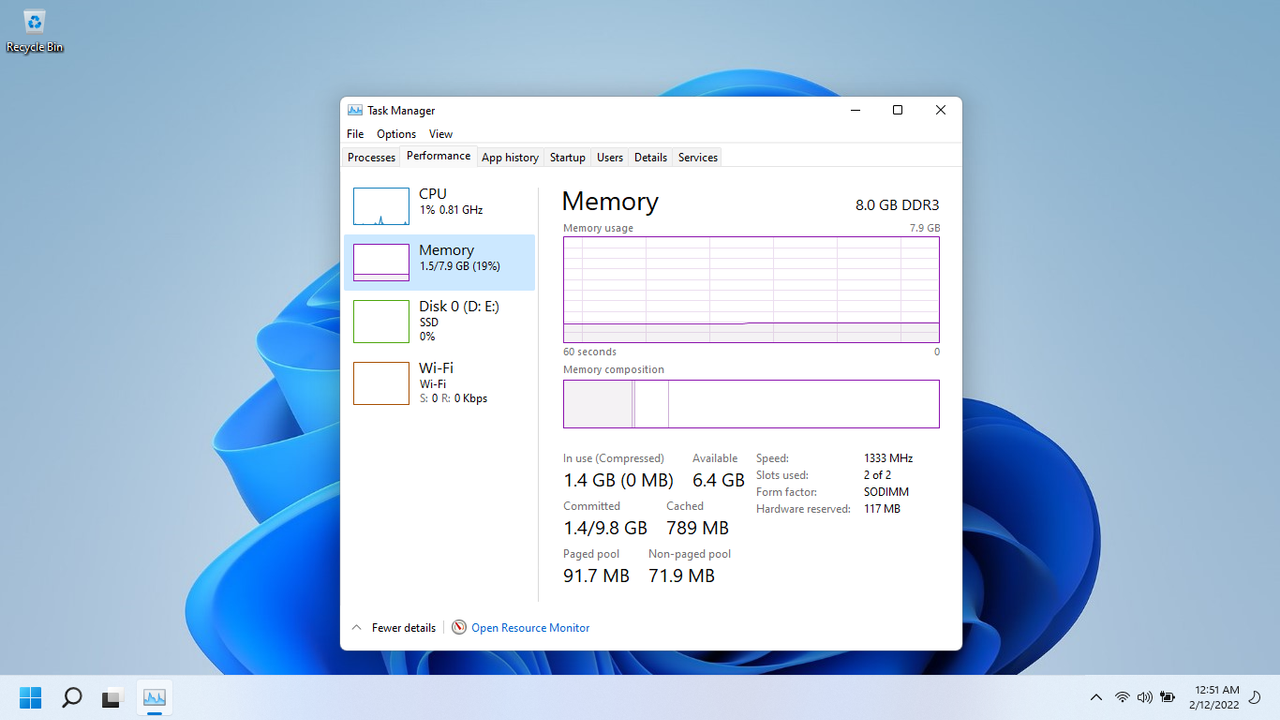Image resolution: width=1280 pixels, height=720 pixels.
Task: Switch to the Users tab
Action: pyautogui.click(x=610, y=157)
